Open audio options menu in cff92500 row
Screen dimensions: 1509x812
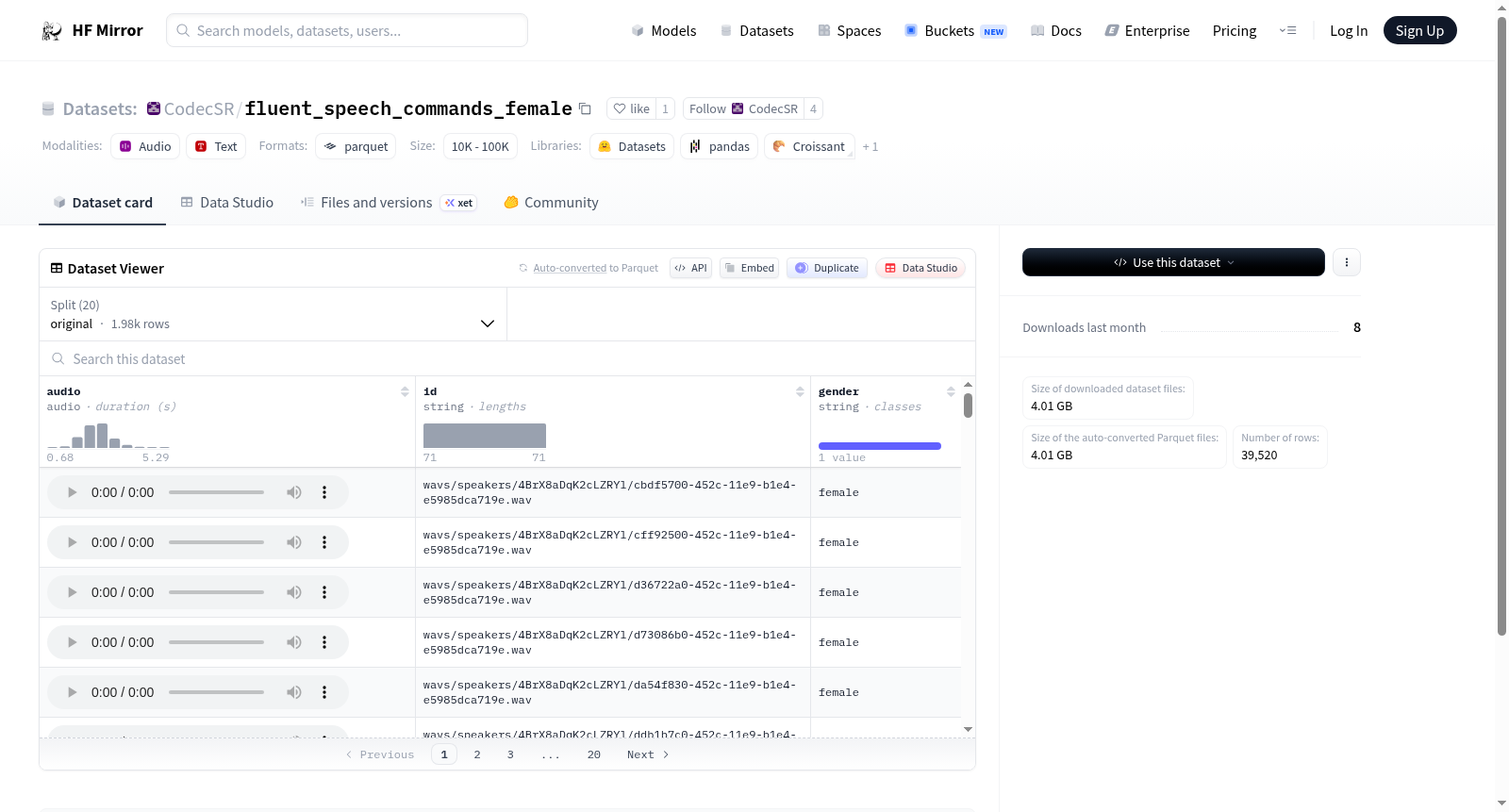324,542
